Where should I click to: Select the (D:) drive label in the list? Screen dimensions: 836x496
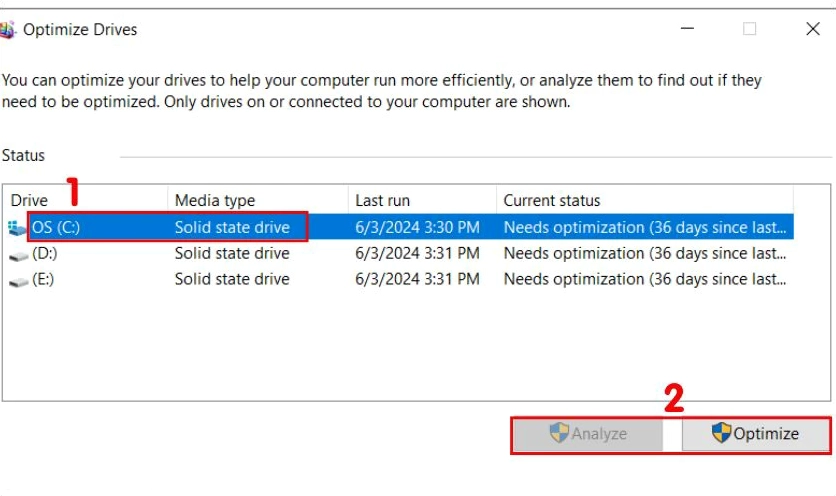tap(45, 254)
